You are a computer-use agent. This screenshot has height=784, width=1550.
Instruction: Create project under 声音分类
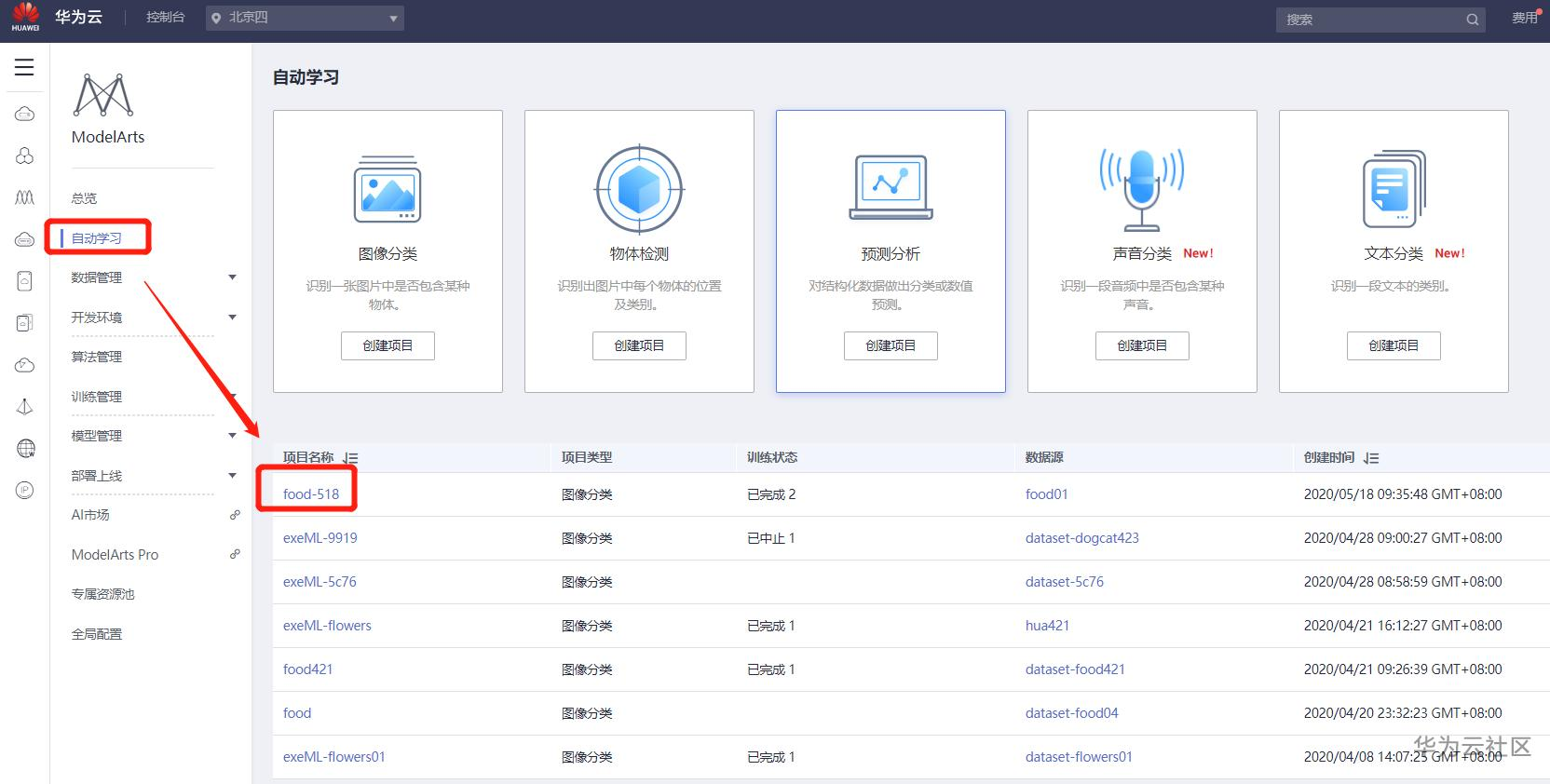(x=1142, y=345)
